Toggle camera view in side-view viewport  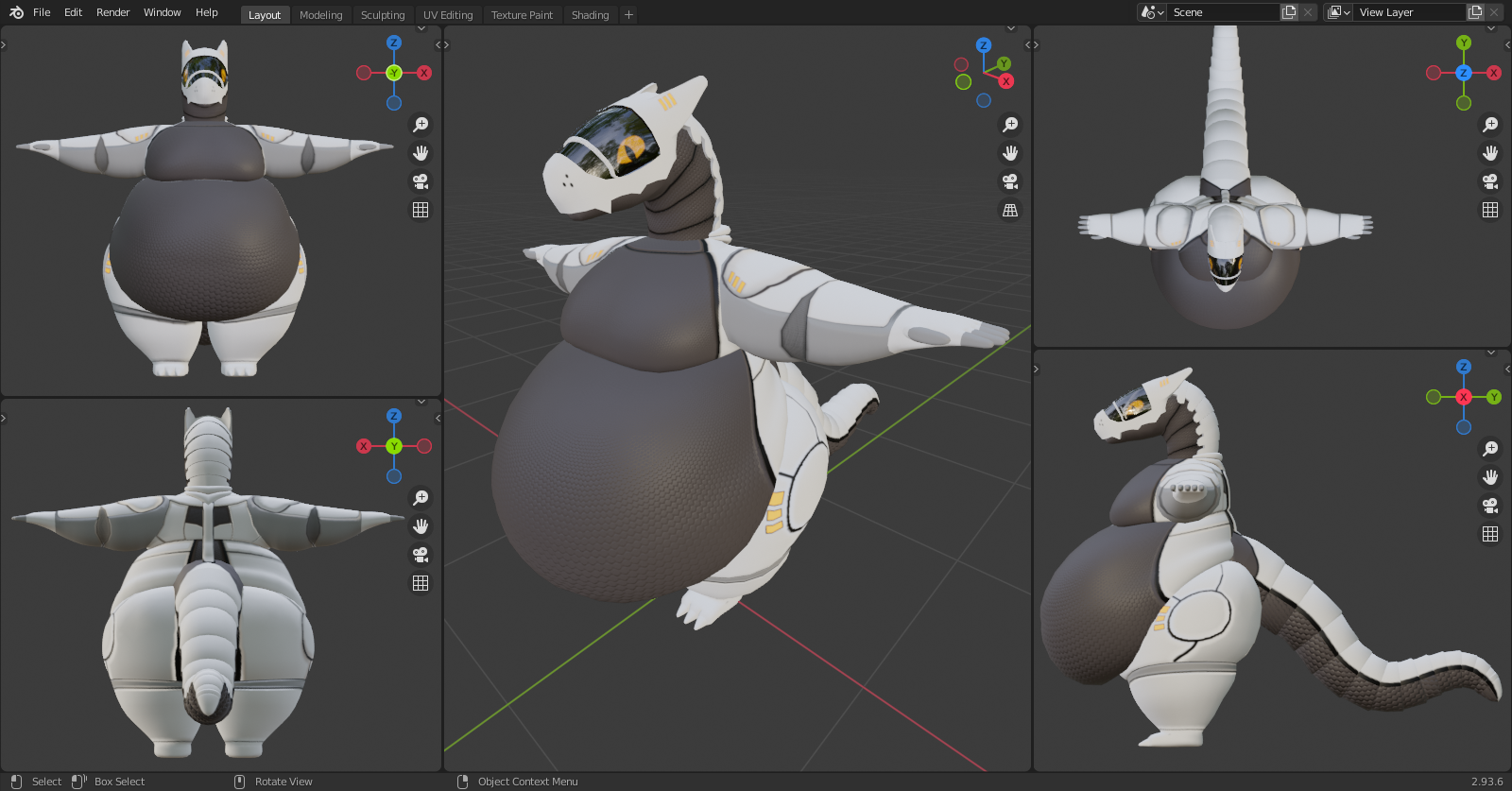(1490, 506)
